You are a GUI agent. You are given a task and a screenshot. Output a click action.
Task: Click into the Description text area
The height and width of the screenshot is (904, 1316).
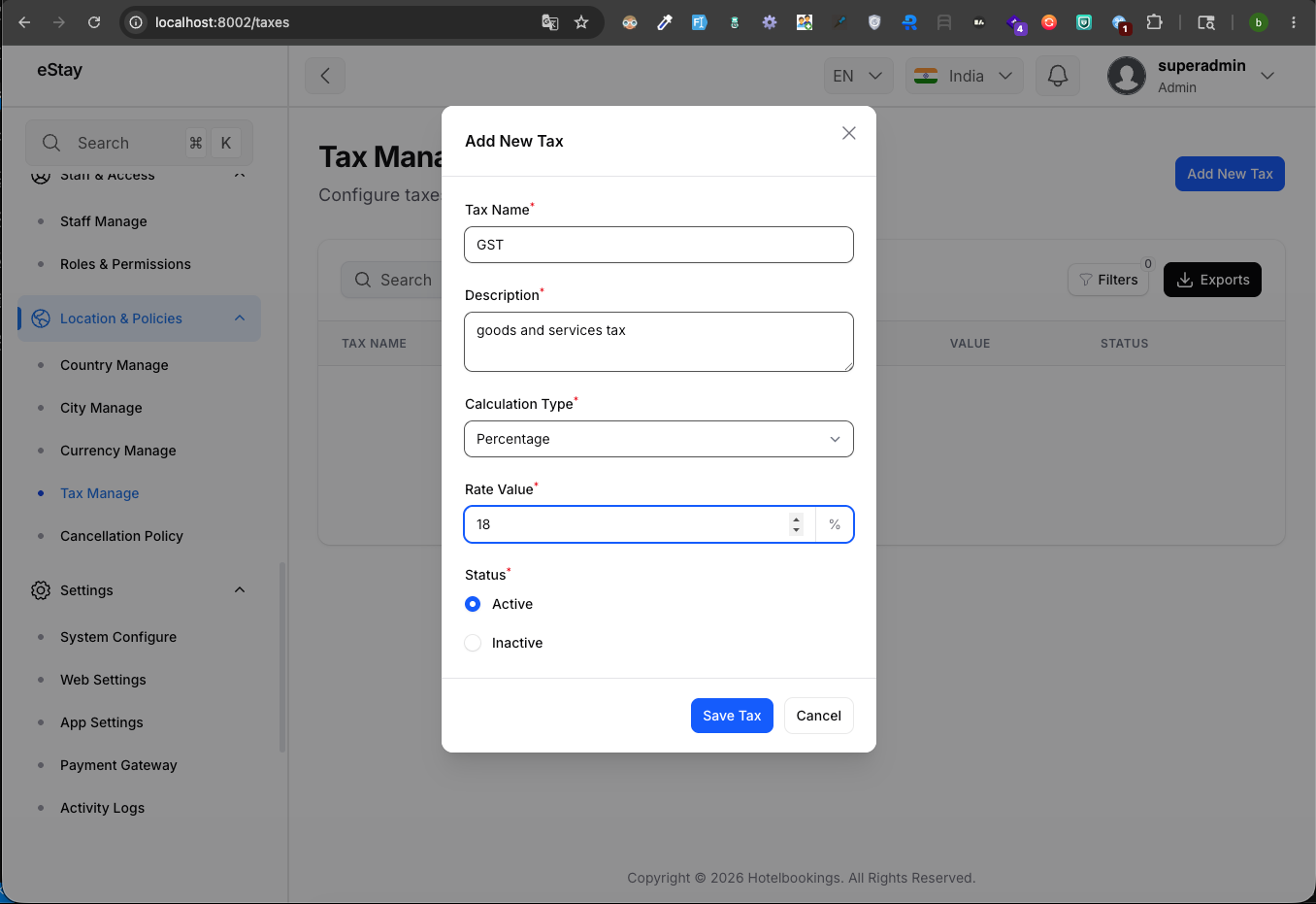659,342
